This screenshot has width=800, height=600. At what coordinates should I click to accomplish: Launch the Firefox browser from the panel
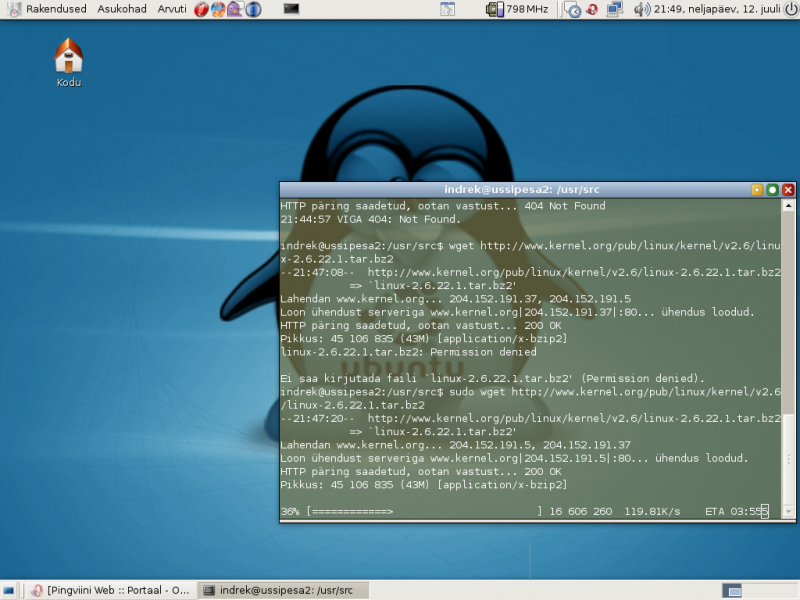(218, 9)
